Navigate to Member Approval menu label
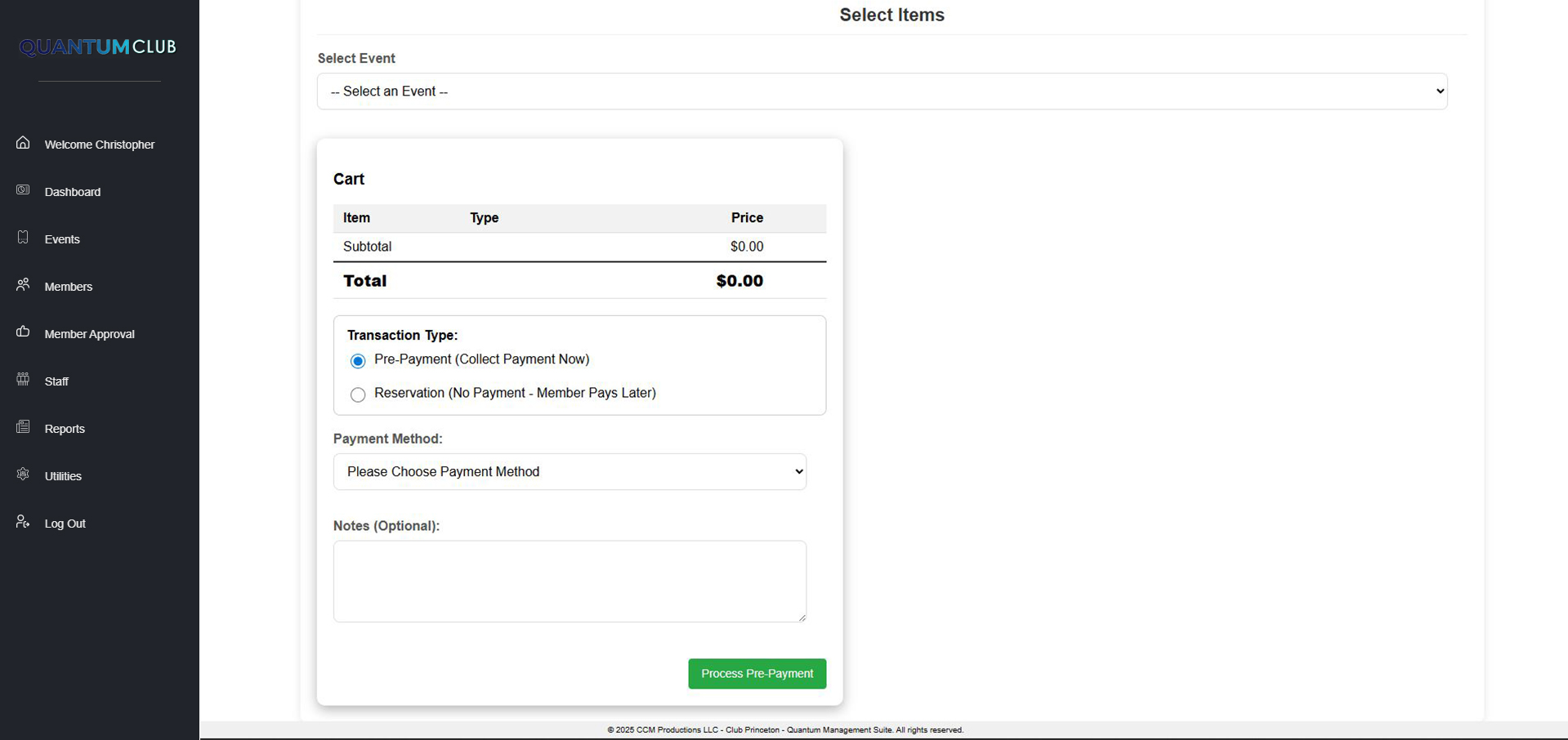1568x740 pixels. [89, 334]
